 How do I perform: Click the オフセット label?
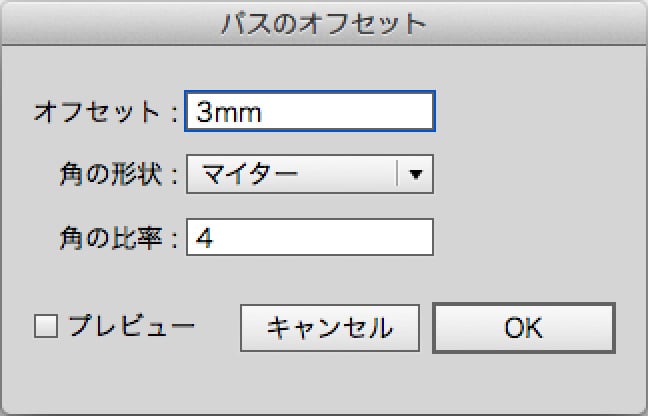96,111
